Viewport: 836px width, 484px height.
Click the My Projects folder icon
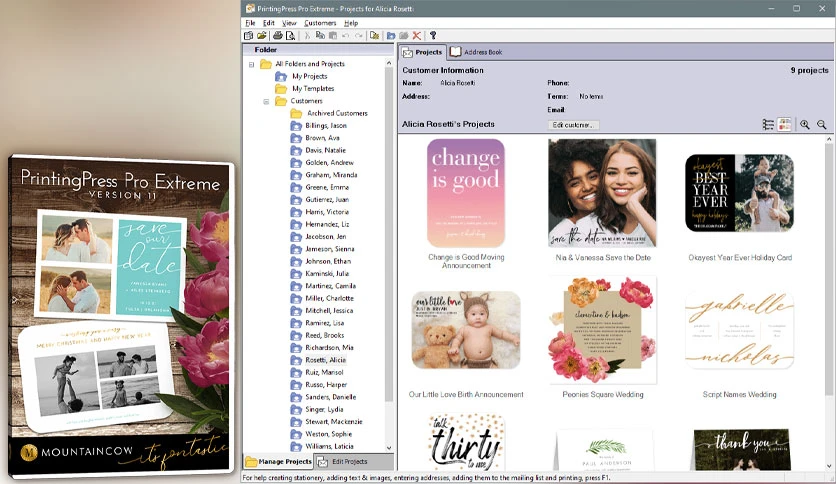tap(281, 76)
